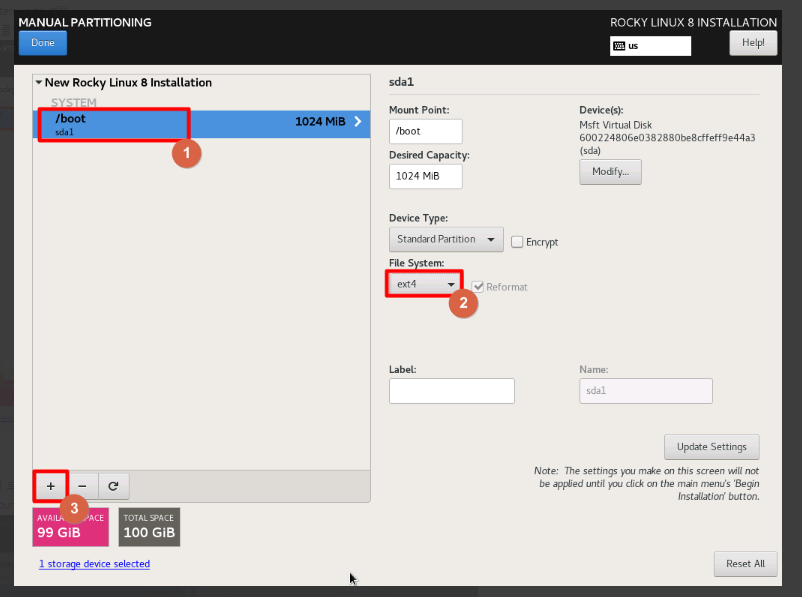
Task: Click MANUAL PARTITIONING title text
Action: [85, 23]
